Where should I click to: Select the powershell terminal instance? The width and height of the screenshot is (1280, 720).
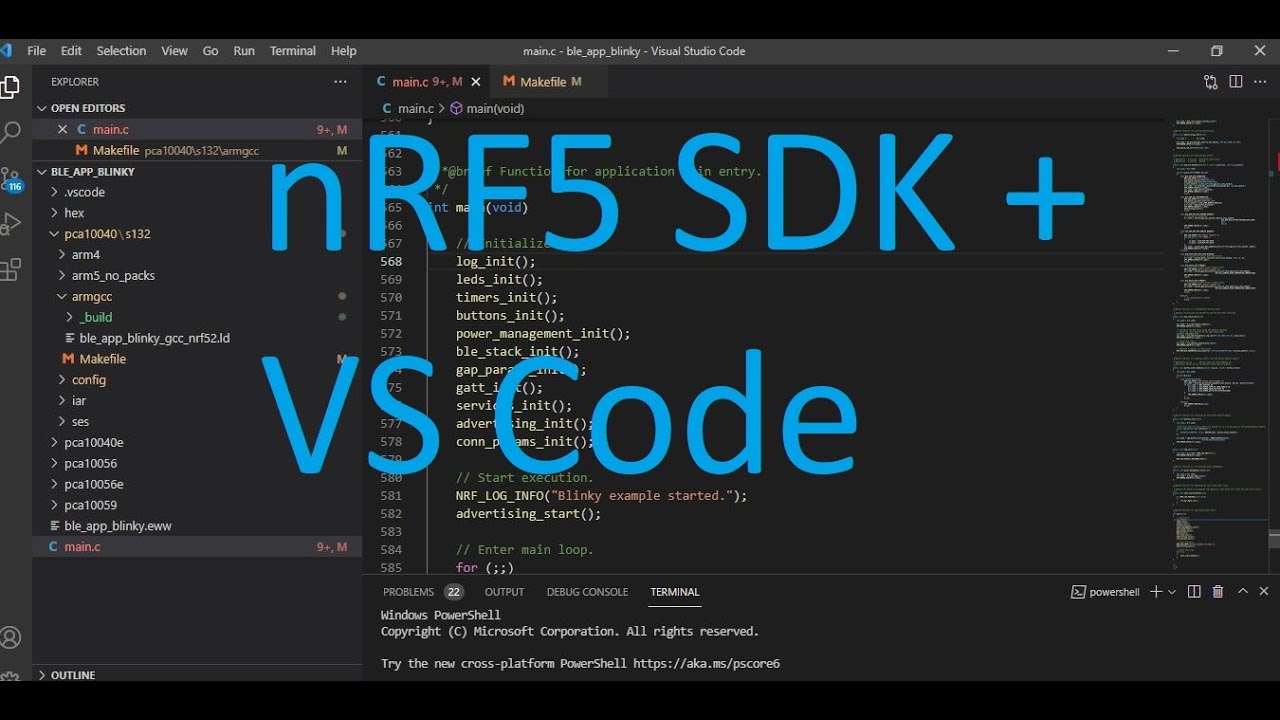tap(1106, 592)
